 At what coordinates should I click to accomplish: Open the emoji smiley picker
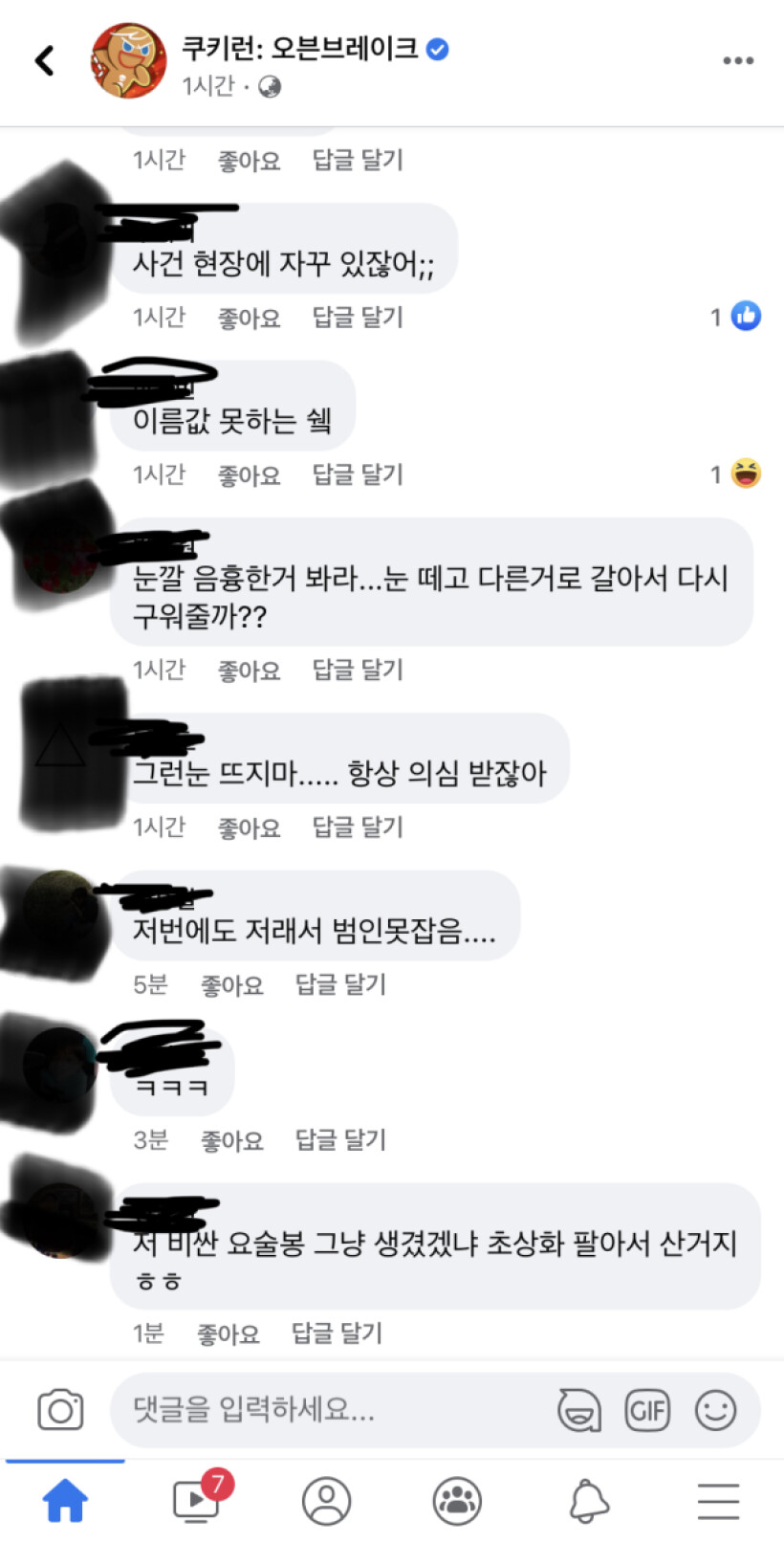click(715, 1410)
